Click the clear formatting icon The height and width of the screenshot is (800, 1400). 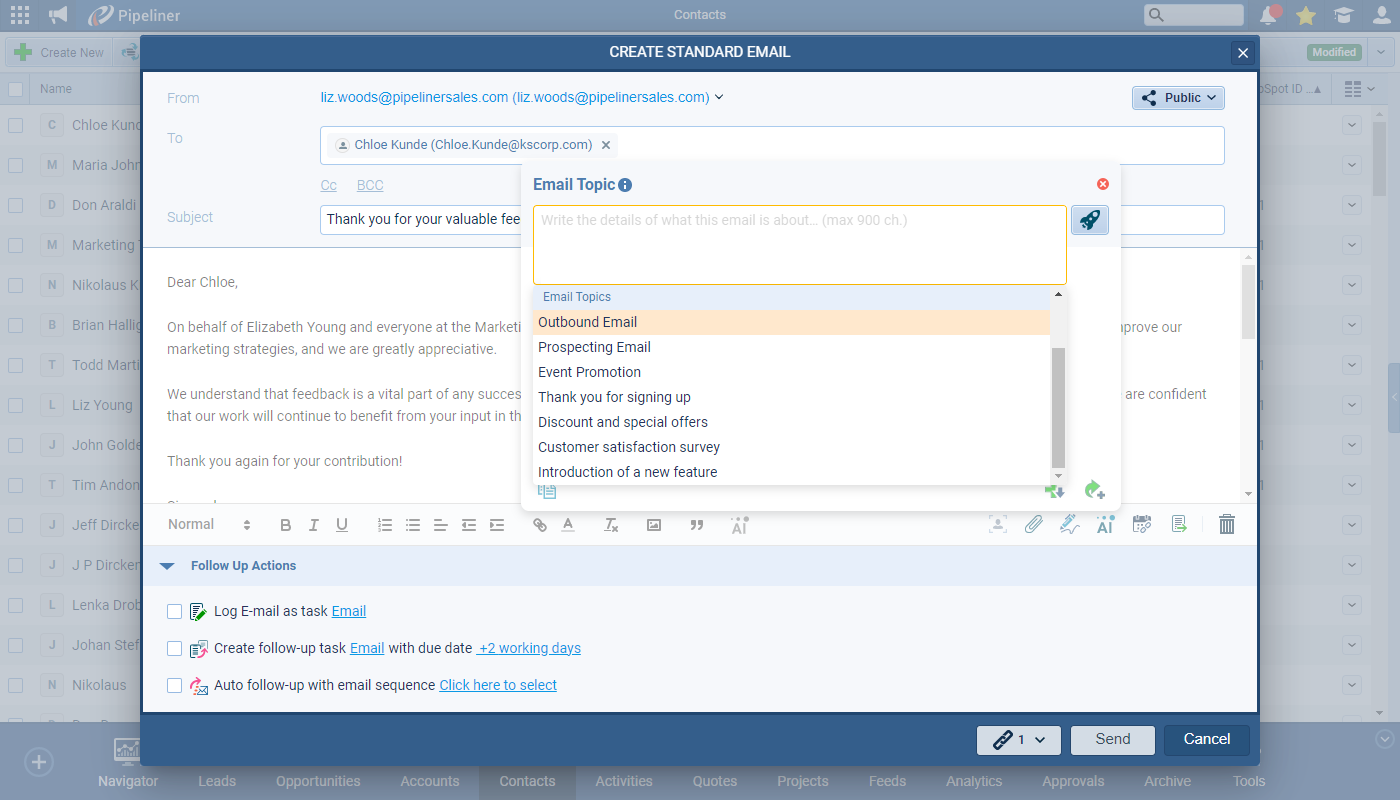pyautogui.click(x=611, y=525)
